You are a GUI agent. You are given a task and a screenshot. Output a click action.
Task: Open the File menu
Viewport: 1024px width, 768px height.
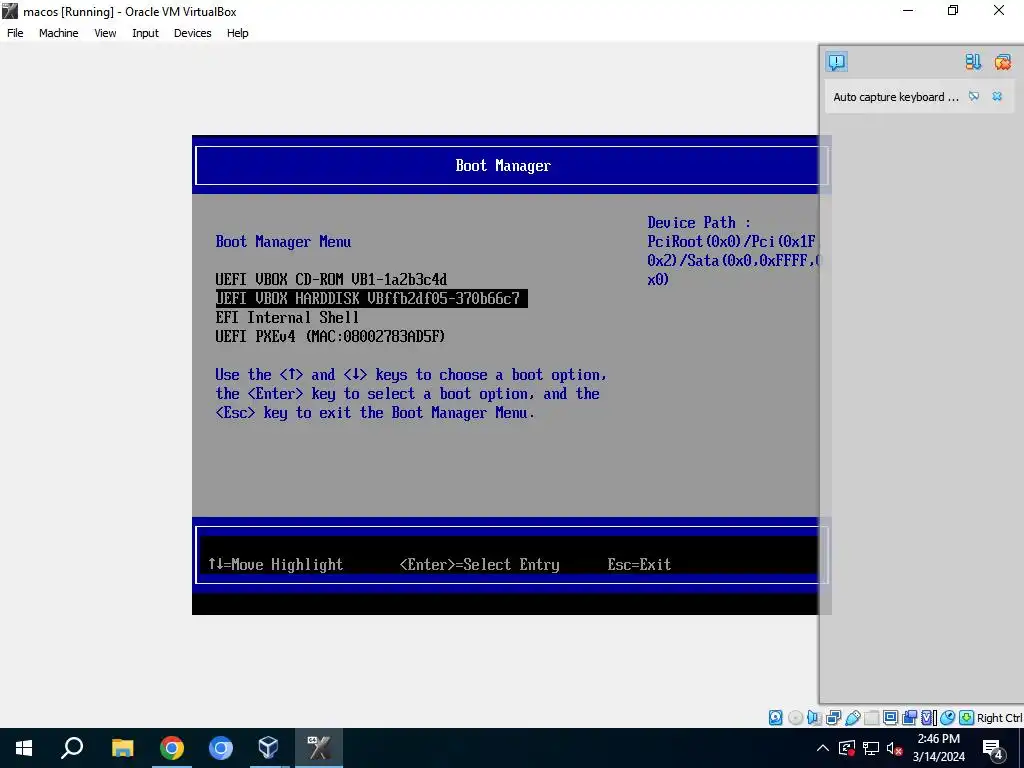pyautogui.click(x=15, y=33)
